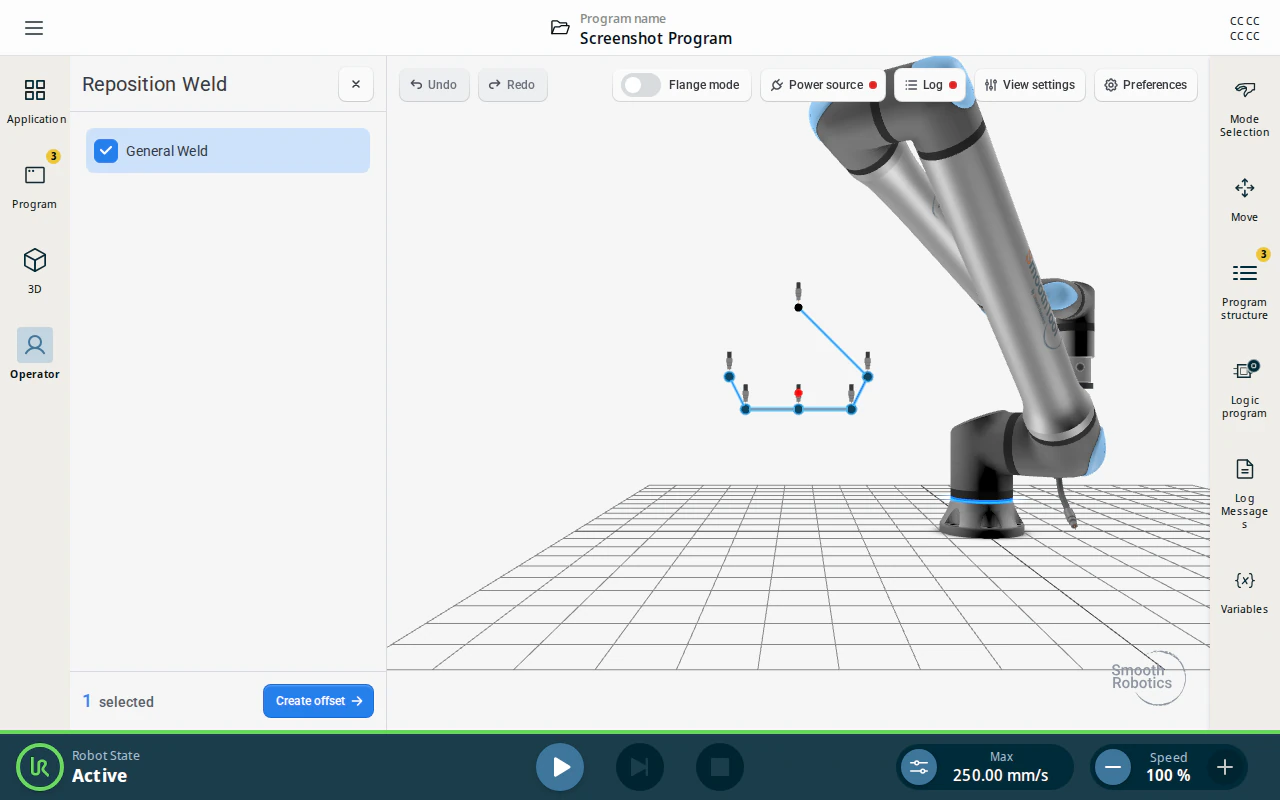Start program with Play button
The width and height of the screenshot is (1280, 800).
560,767
